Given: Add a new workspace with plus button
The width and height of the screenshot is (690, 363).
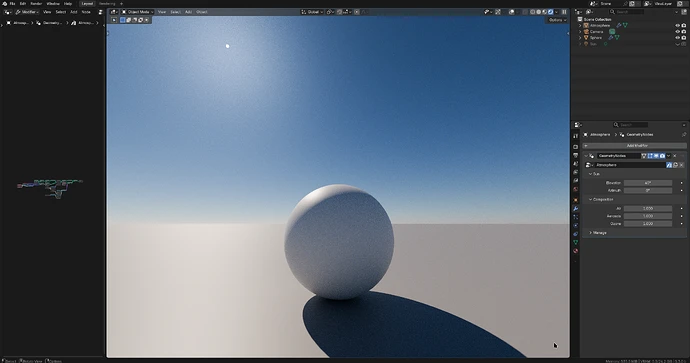Looking at the screenshot, I should click(x=121, y=4).
